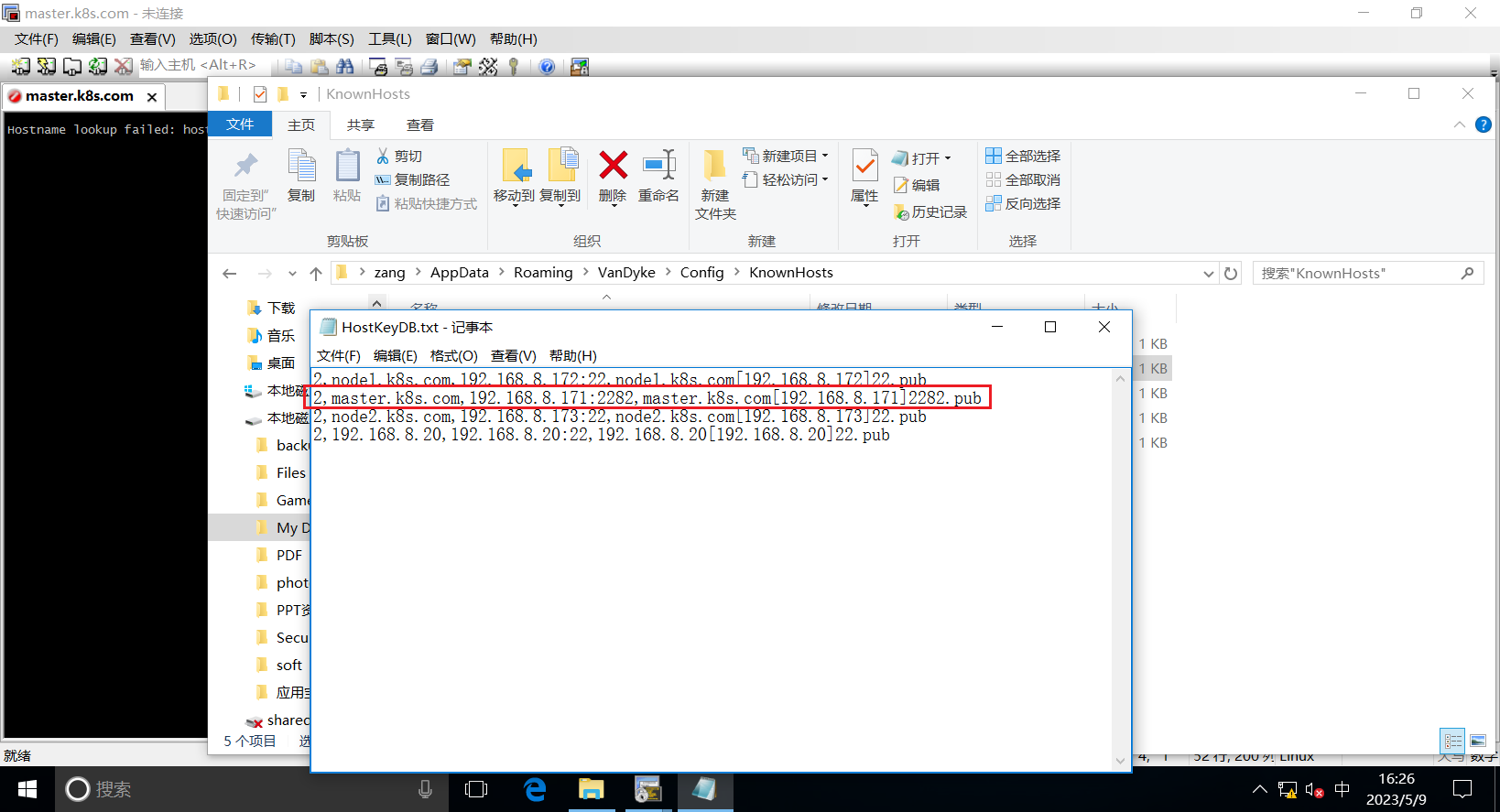Open the quick access toolbar customize dropdown

coord(303,94)
